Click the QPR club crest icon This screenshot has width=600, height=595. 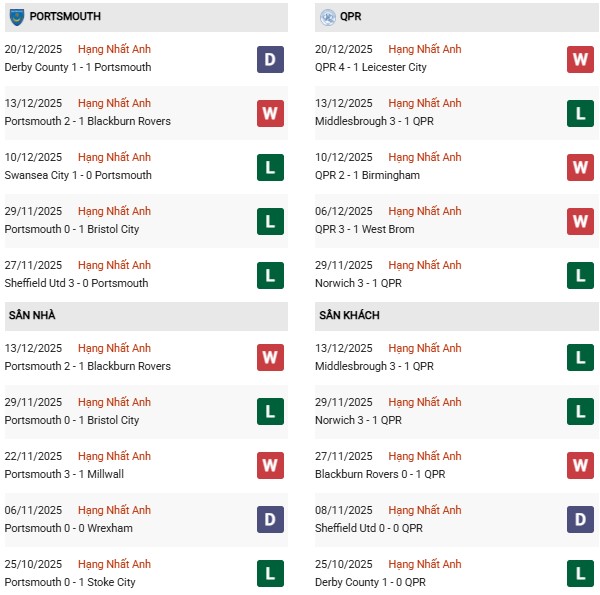pos(328,17)
